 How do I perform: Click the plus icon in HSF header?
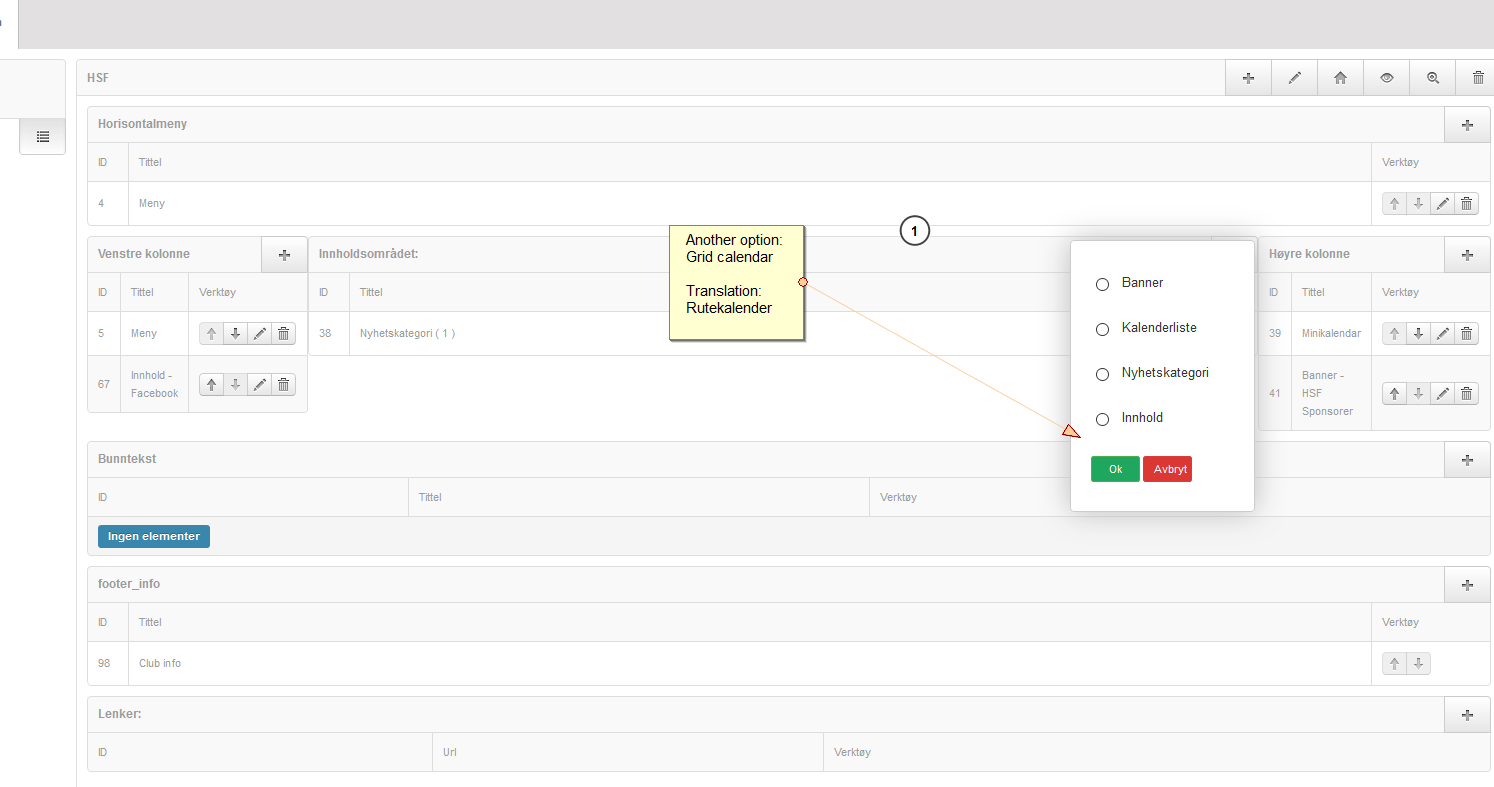(1248, 78)
